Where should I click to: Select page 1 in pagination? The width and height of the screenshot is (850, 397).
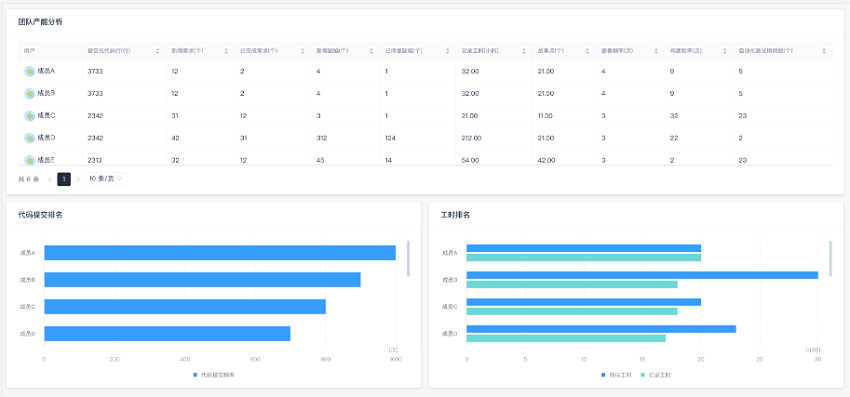(x=64, y=179)
